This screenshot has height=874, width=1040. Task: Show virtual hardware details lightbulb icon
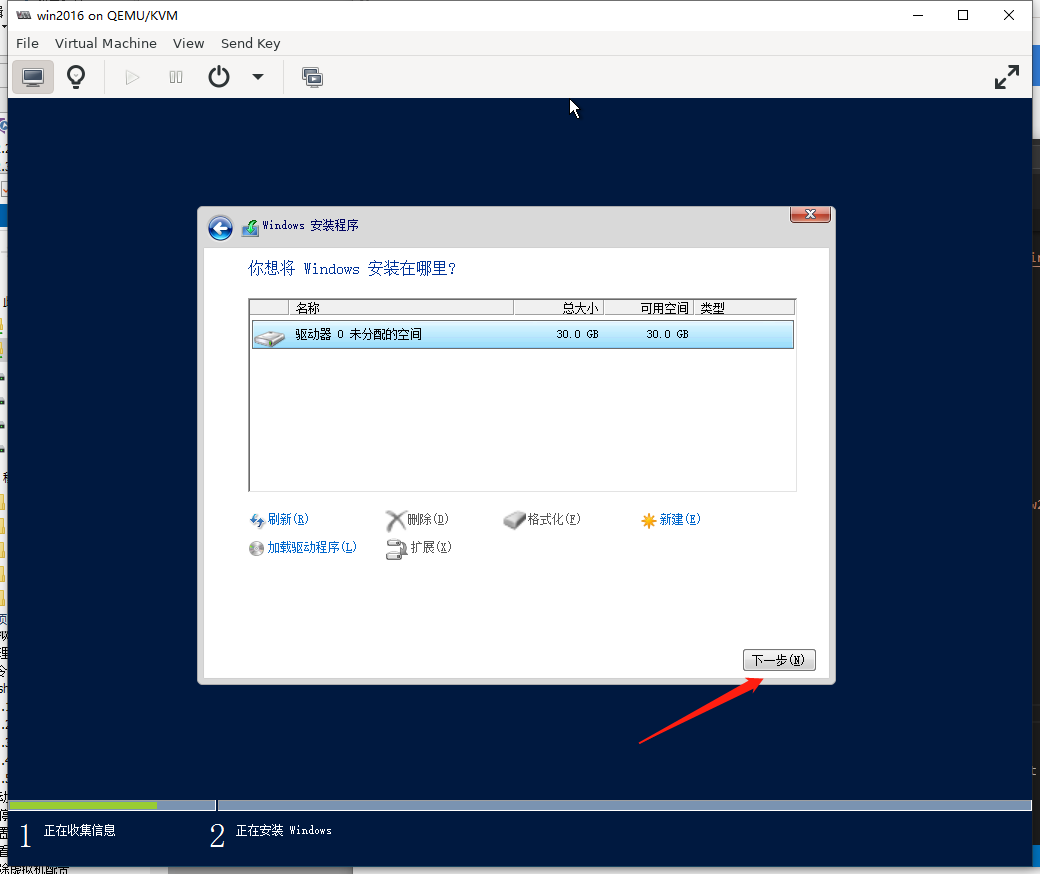pos(76,77)
